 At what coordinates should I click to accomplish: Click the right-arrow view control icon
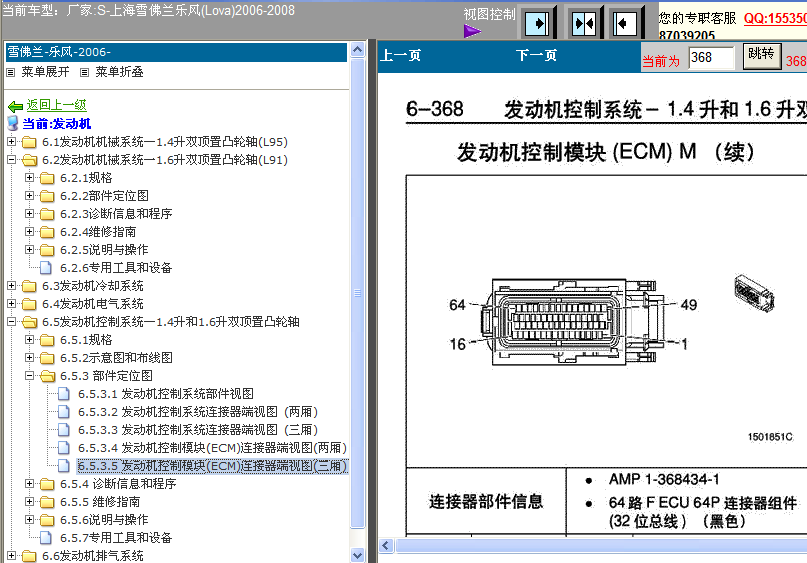(536, 23)
